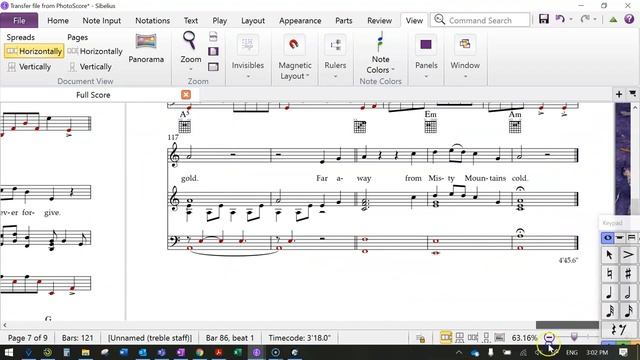The width and height of the screenshot is (640, 360).
Task: Open new tab with plus button
Action: click(x=619, y=94)
